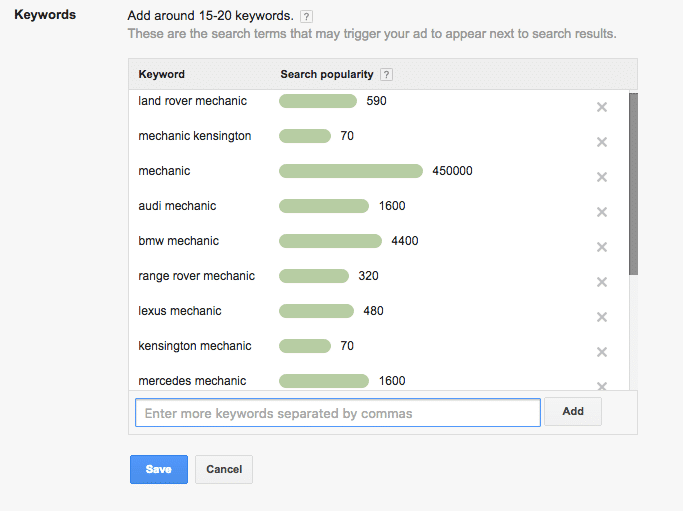Screen dimensions: 683x511
Task: Click the Add button
Action: [x=573, y=411]
